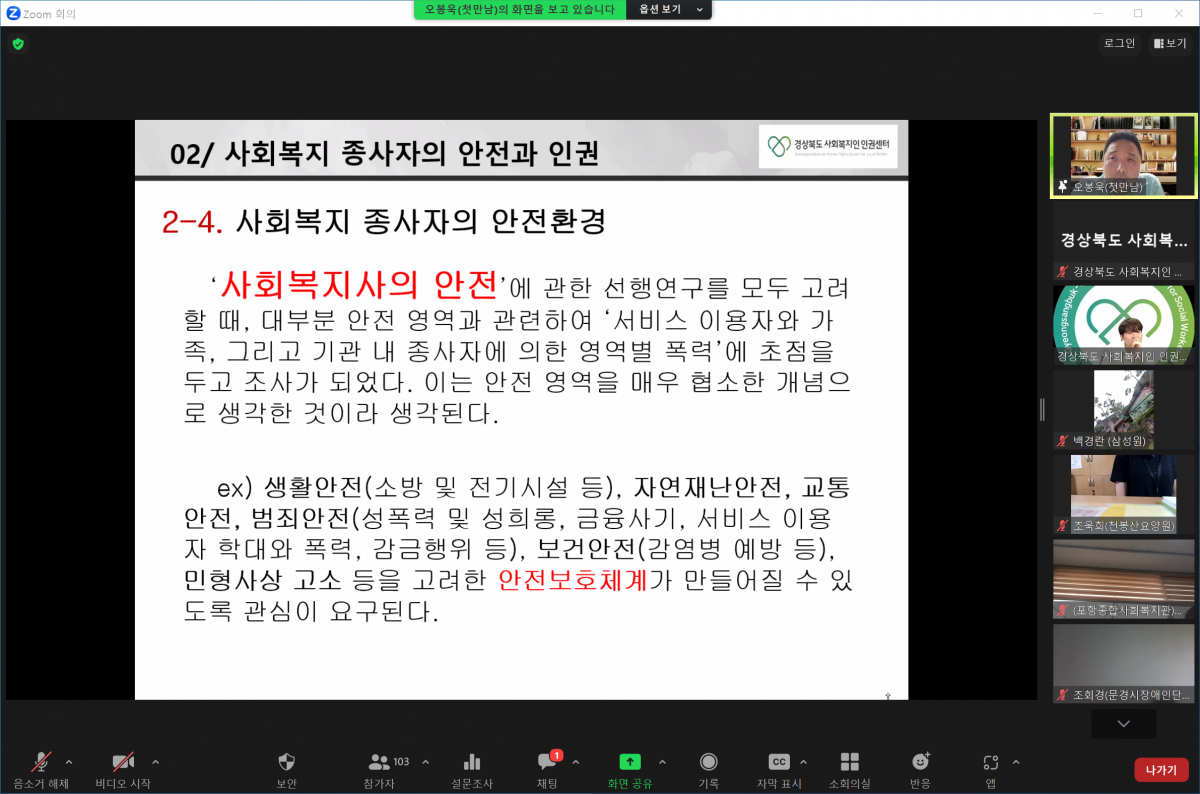Viewport: 1200px width, 794px height.
Task: Select 백경란 (삼성원) participant thumbnail
Action: [1123, 408]
